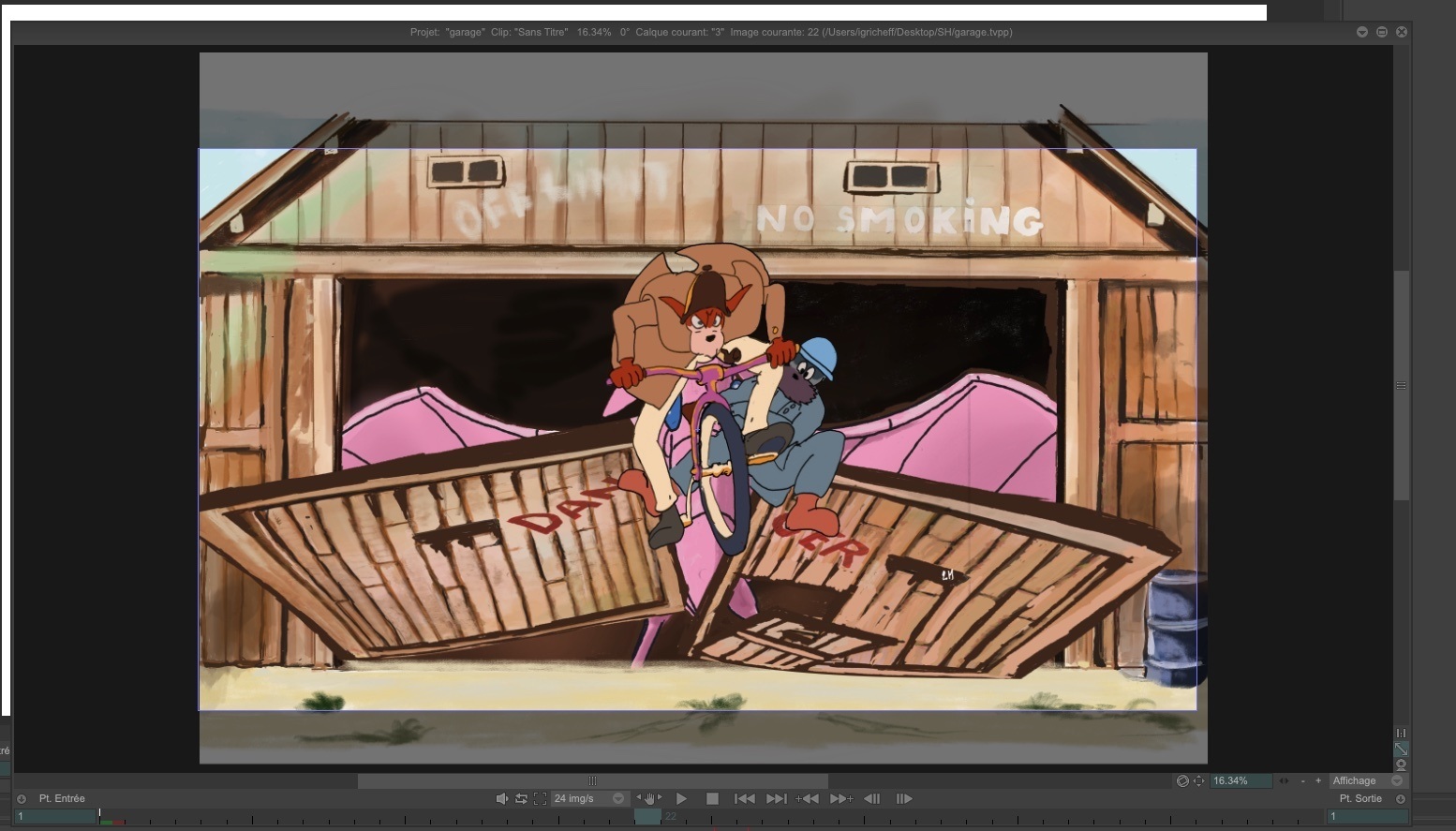Mute the audio with the speaker icon
The image size is (1456, 831).
[x=501, y=799]
